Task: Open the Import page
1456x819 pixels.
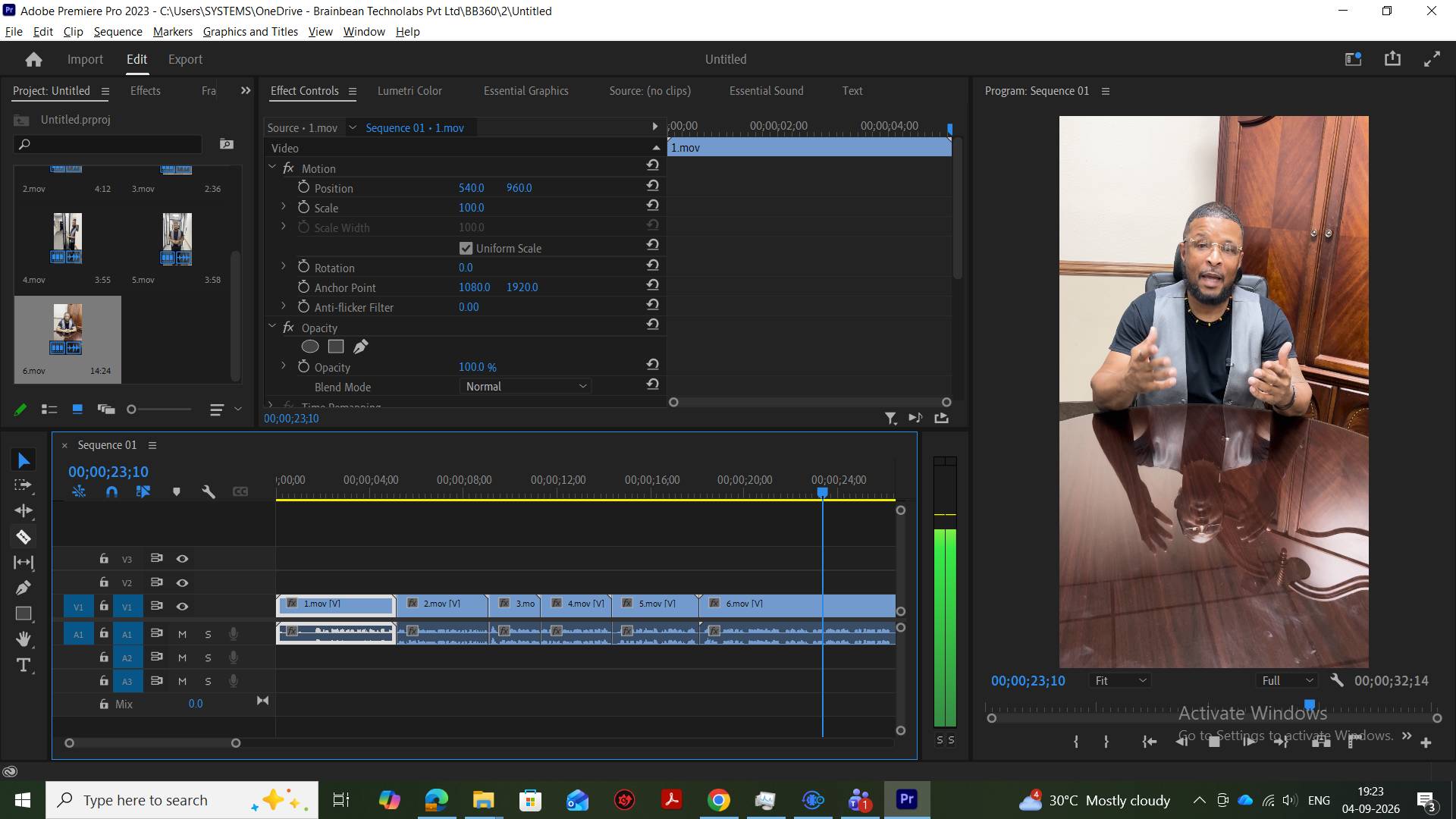Action: click(85, 59)
